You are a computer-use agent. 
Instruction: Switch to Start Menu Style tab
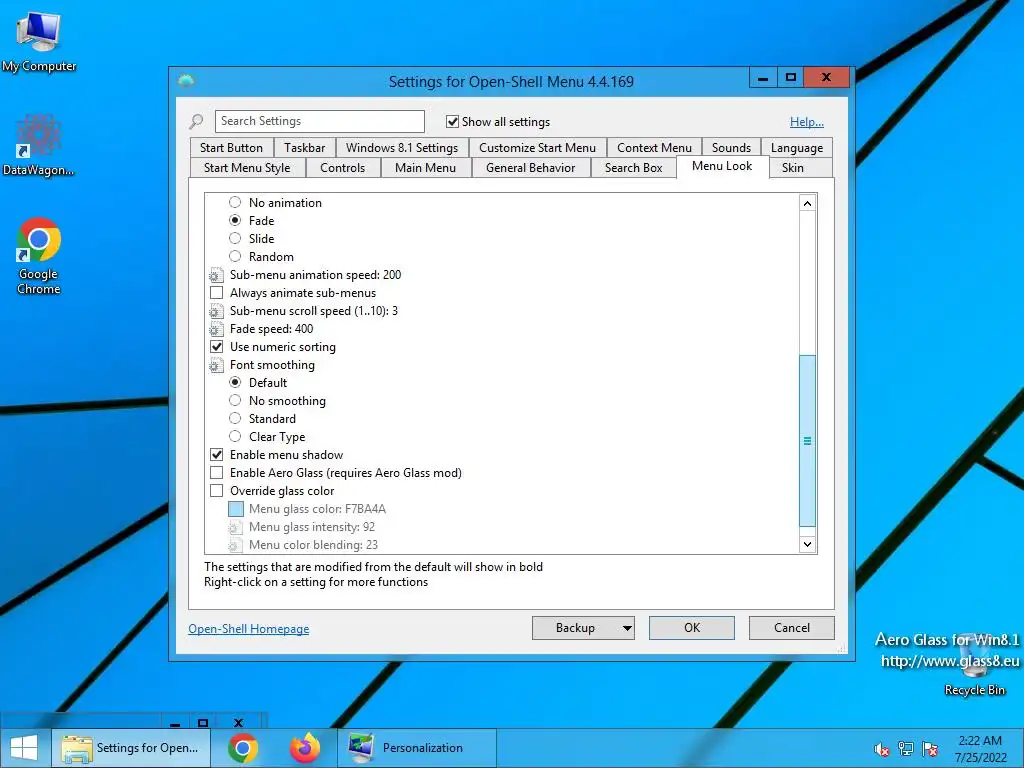point(247,168)
